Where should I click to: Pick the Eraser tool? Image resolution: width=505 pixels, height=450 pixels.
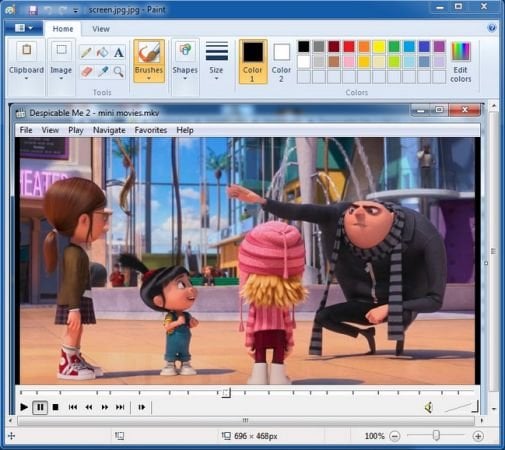pos(87,71)
